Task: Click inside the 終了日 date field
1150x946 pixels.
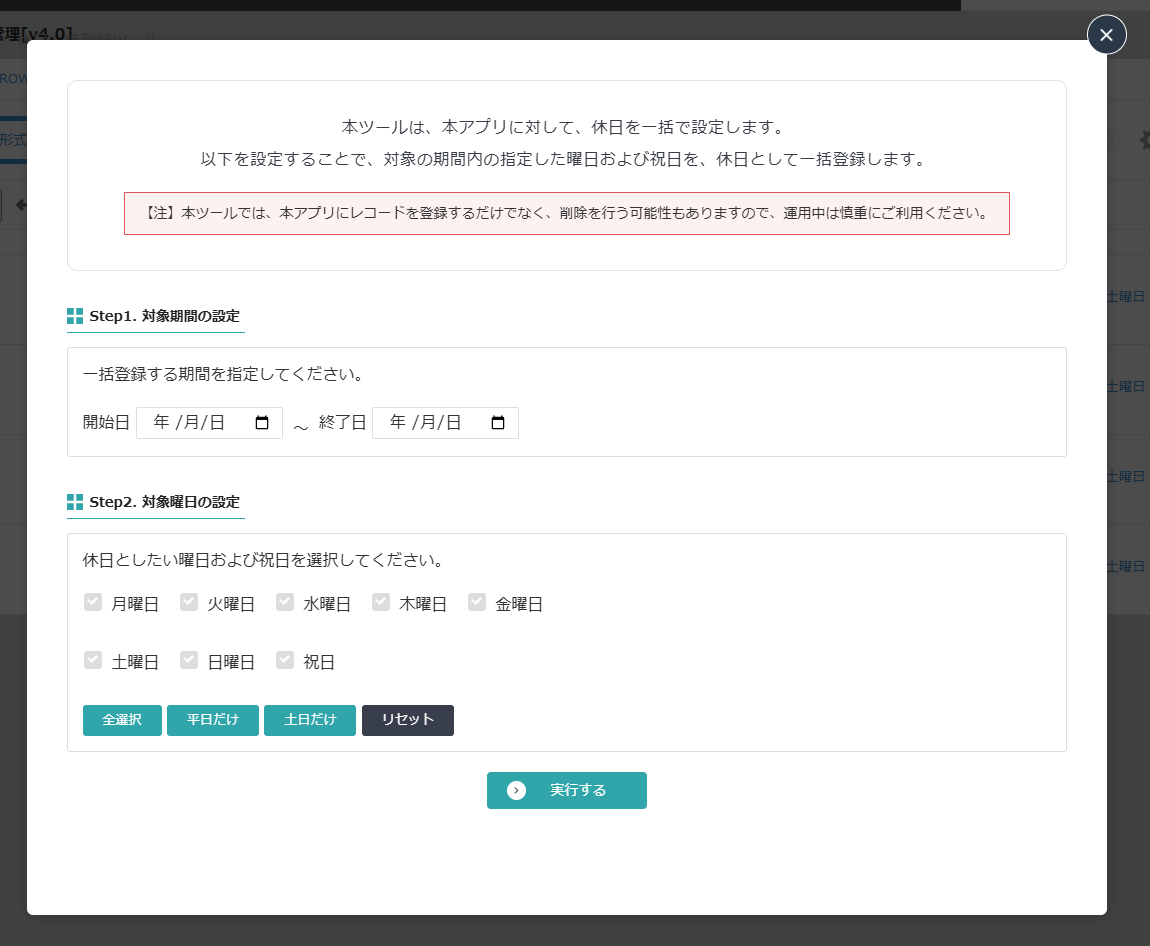Action: 430,423
